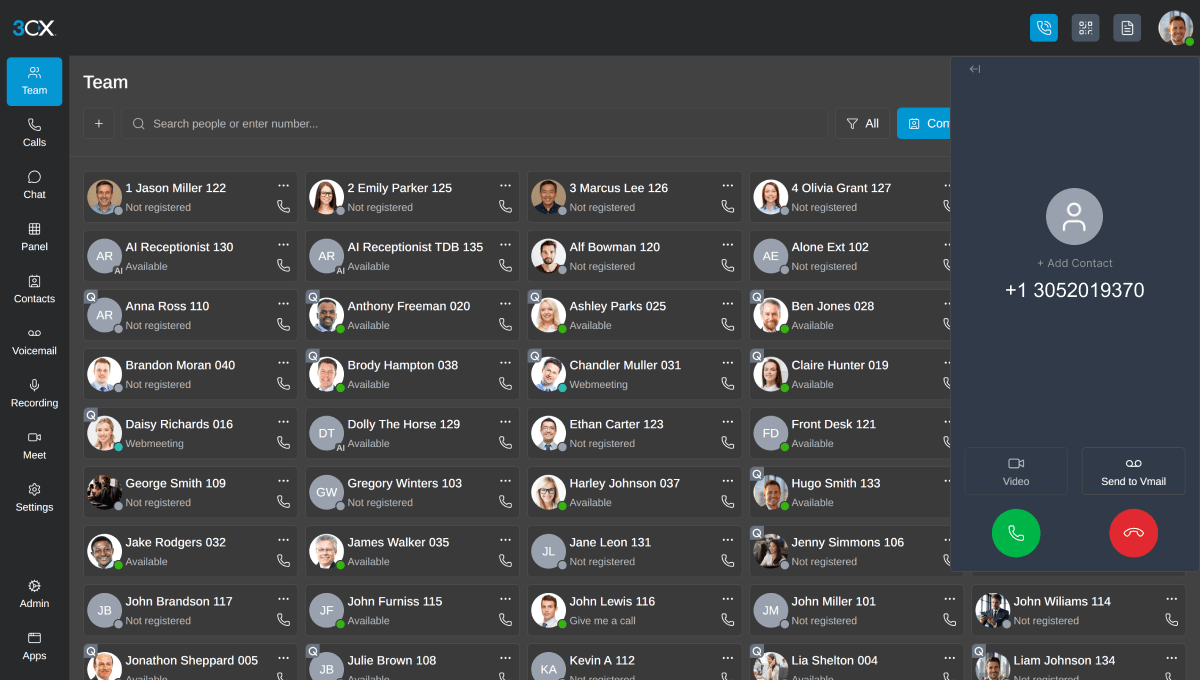Click Send to Vmail button
This screenshot has width=1200, height=680.
pos(1133,471)
